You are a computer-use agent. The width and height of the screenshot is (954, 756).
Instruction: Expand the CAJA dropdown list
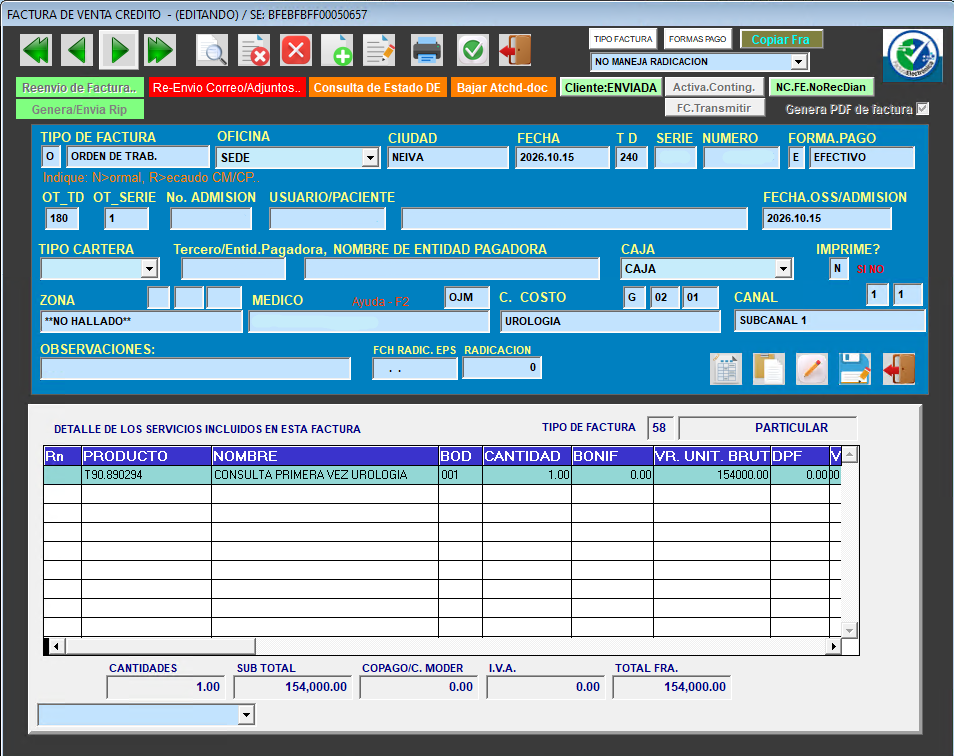point(783,268)
